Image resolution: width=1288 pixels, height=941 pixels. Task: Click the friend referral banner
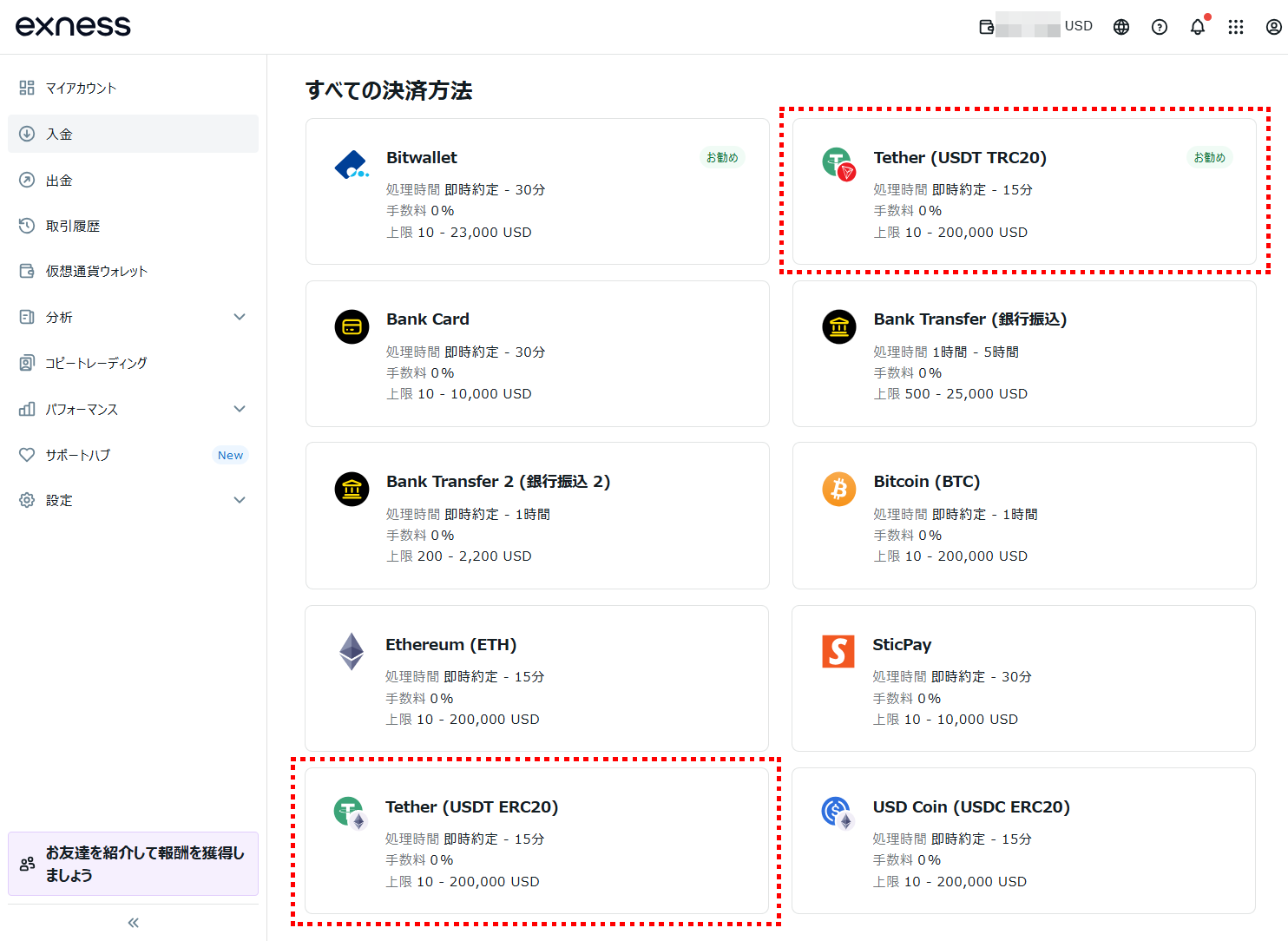(133, 864)
